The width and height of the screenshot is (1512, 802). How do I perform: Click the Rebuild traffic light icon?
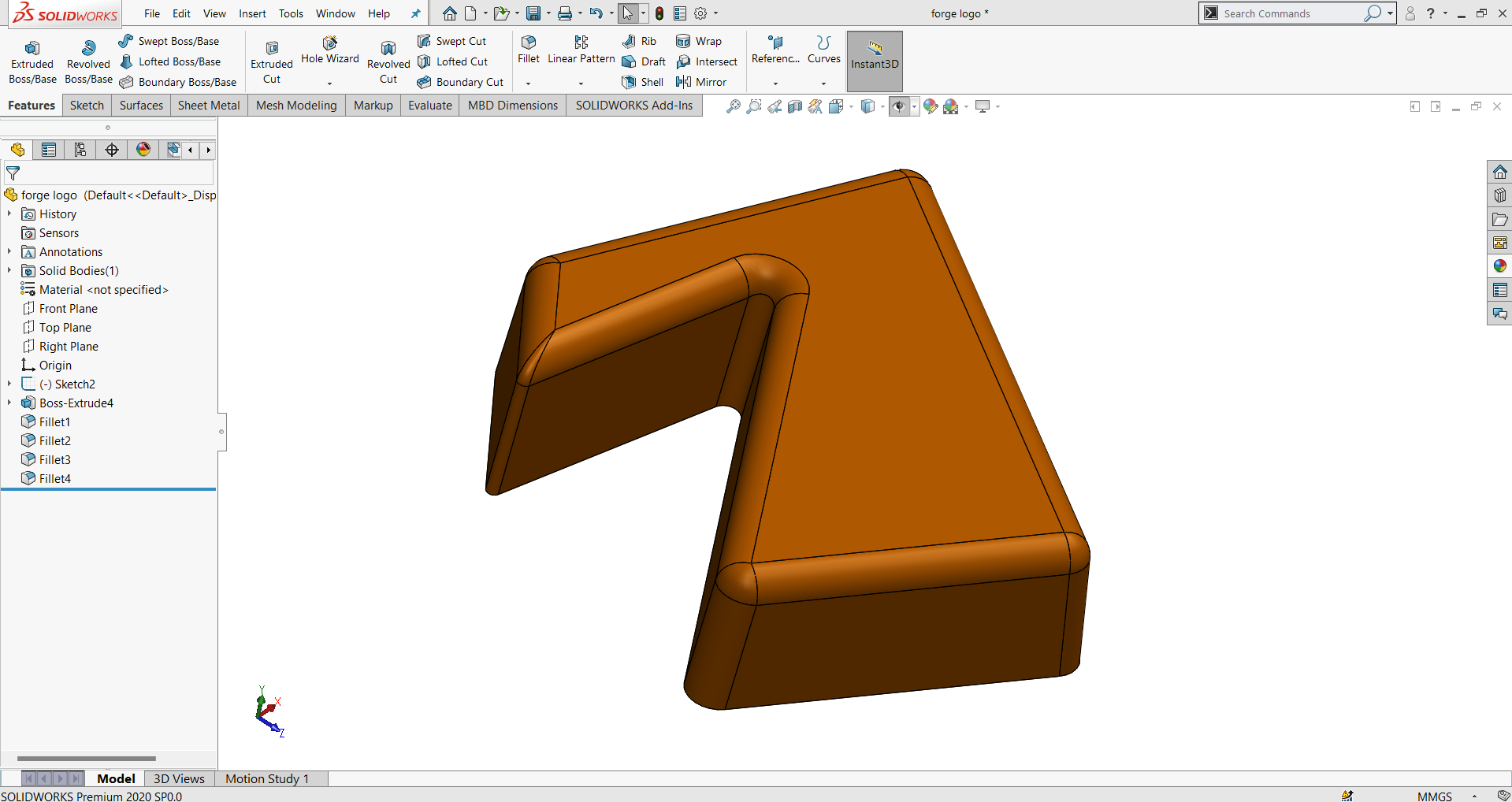[659, 13]
